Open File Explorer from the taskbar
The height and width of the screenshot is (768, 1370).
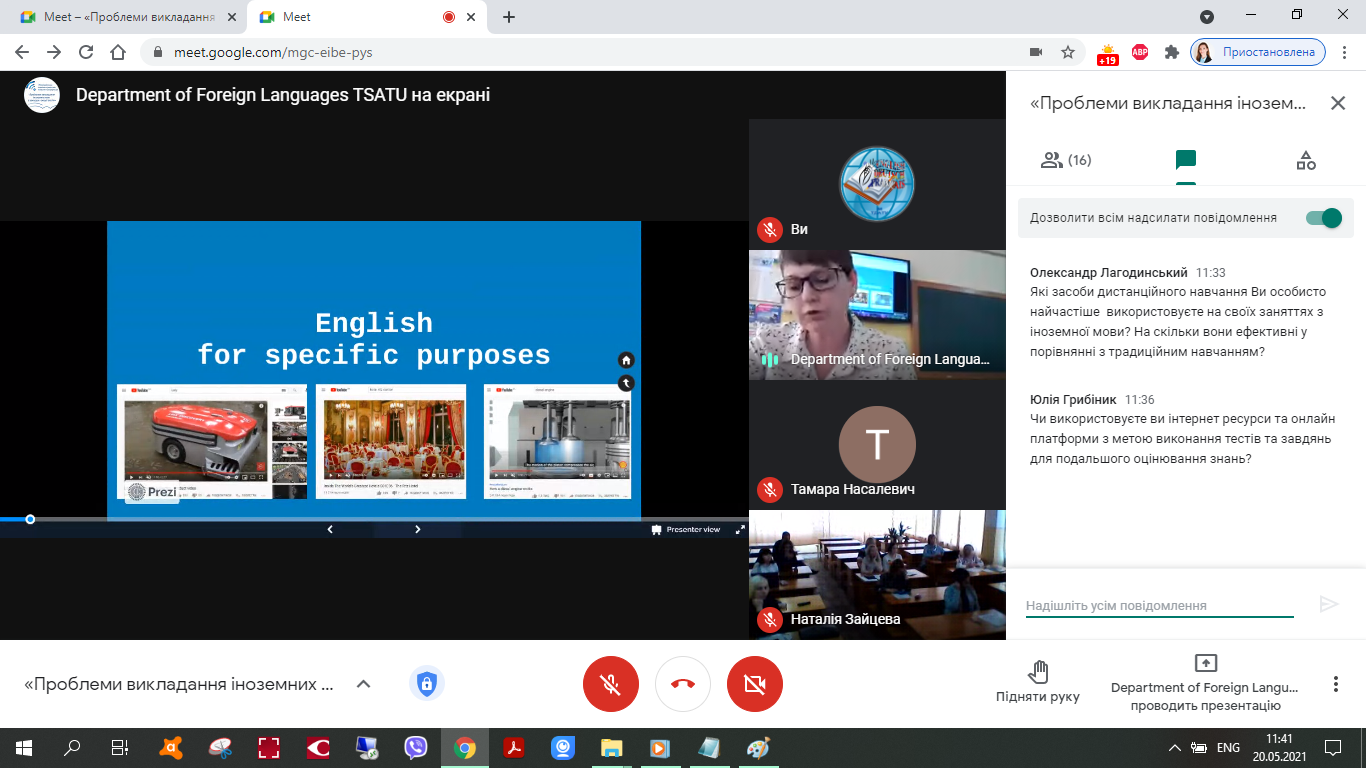pos(611,747)
